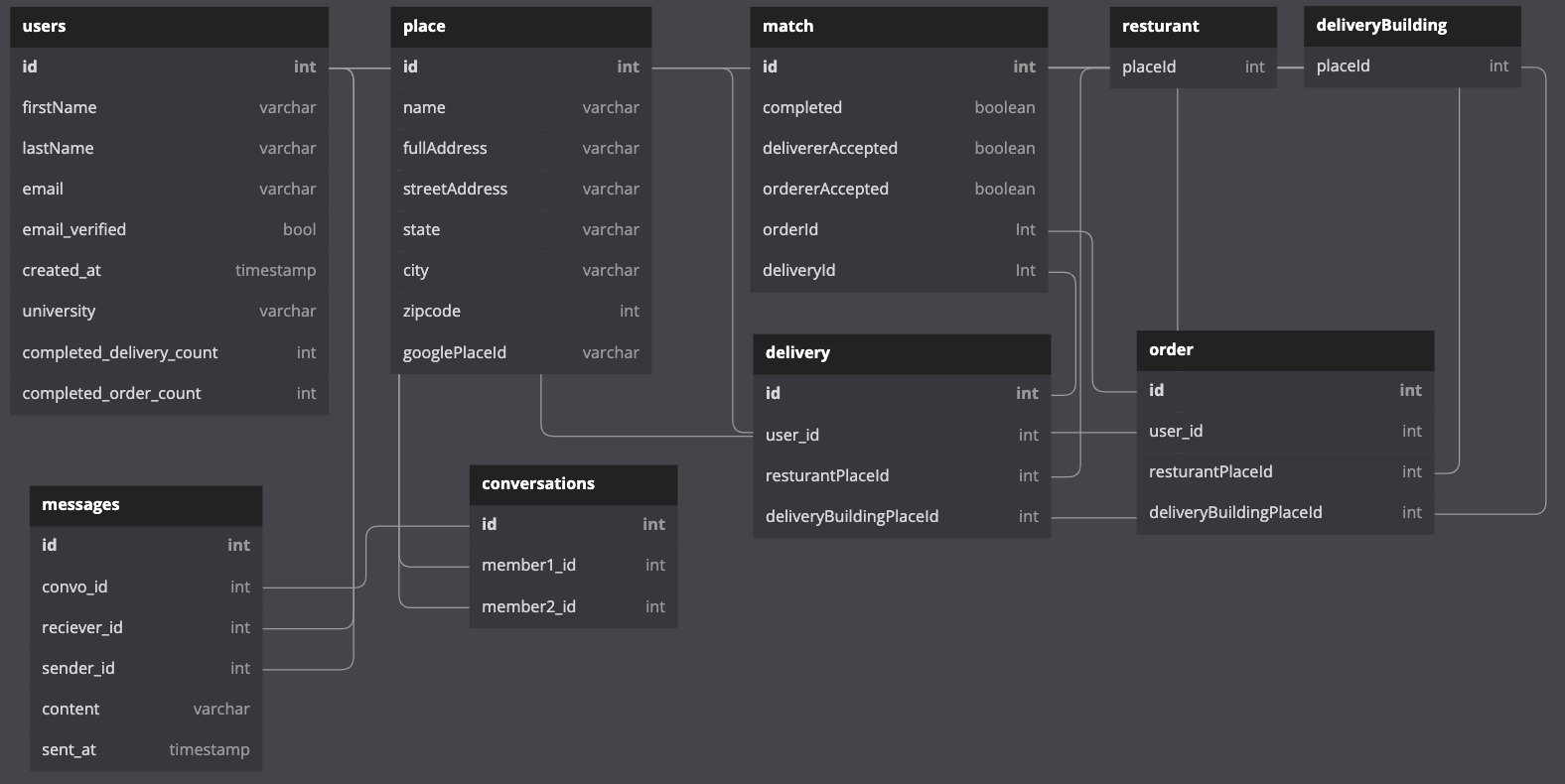Viewport: 1565px width, 784px height.
Task: Click user_id row in delivery table
Action: (902, 435)
